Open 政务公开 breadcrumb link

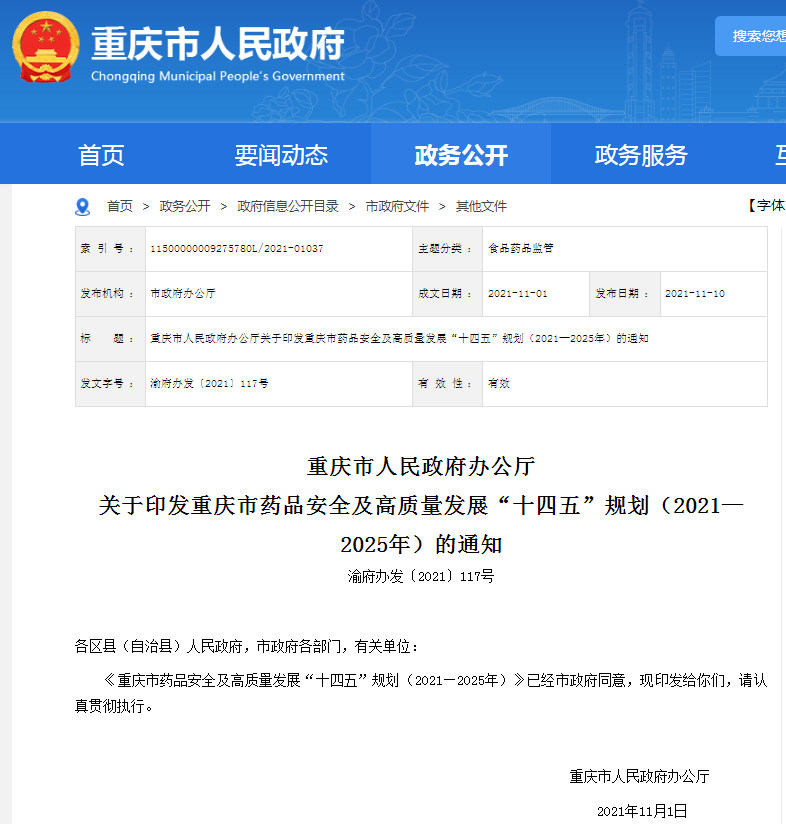click(185, 206)
